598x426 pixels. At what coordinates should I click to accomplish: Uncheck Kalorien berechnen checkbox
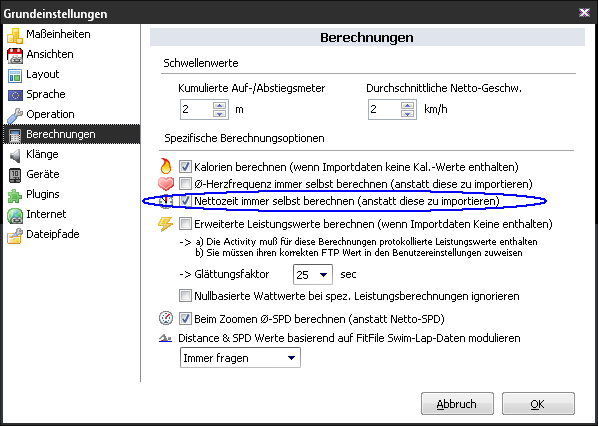(x=185, y=167)
